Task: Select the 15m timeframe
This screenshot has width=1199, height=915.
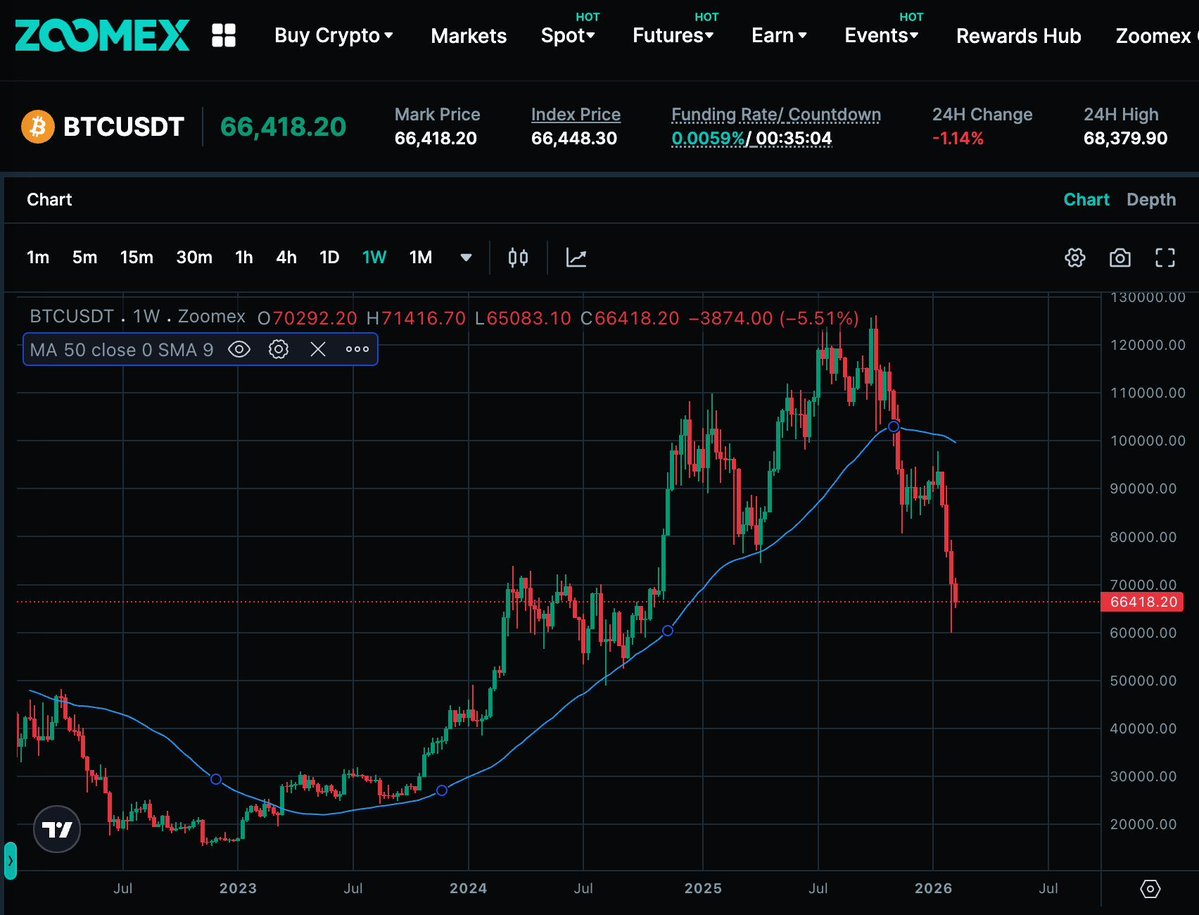Action: 136,258
